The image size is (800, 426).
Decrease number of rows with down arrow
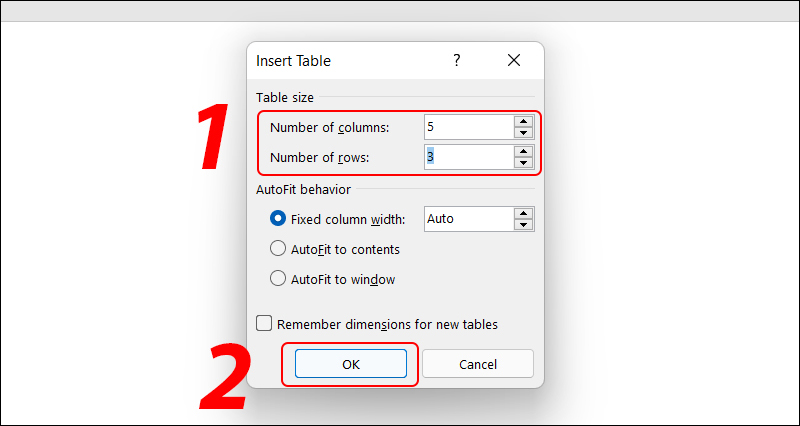(x=522, y=163)
